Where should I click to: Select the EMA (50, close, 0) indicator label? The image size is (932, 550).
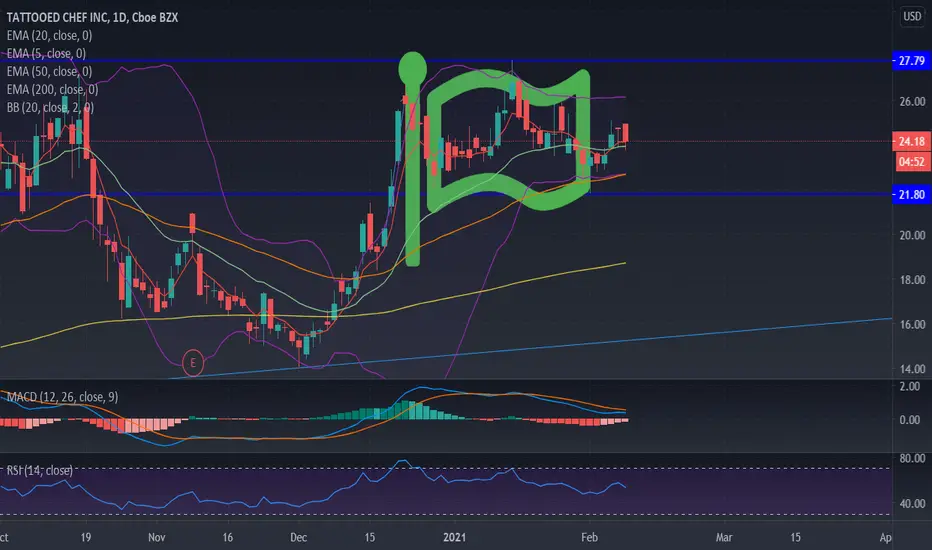point(49,71)
